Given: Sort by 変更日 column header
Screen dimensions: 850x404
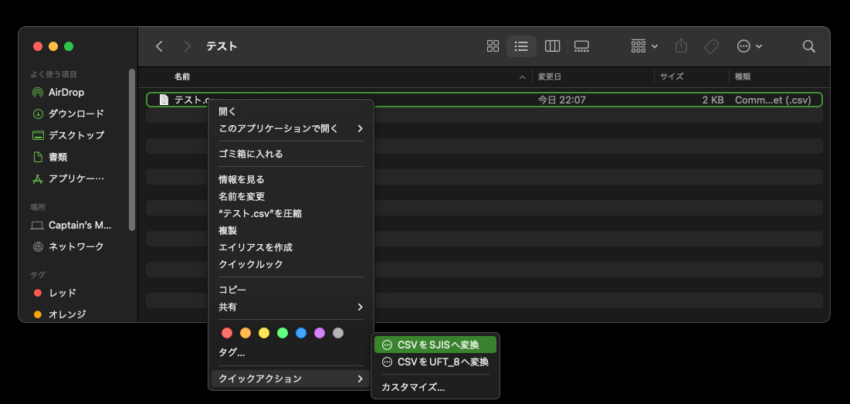Looking at the screenshot, I should 550,76.
